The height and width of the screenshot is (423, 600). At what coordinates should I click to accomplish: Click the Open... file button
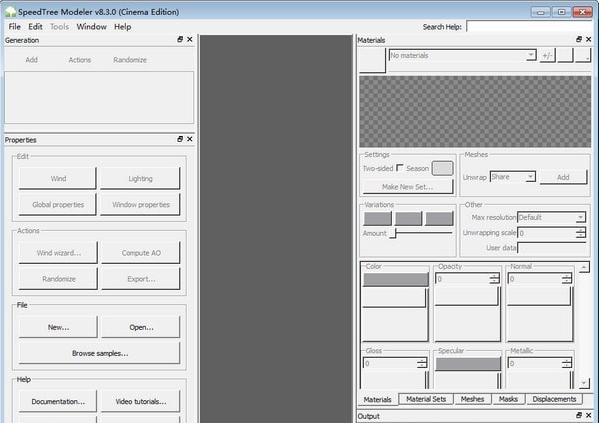[141, 327]
